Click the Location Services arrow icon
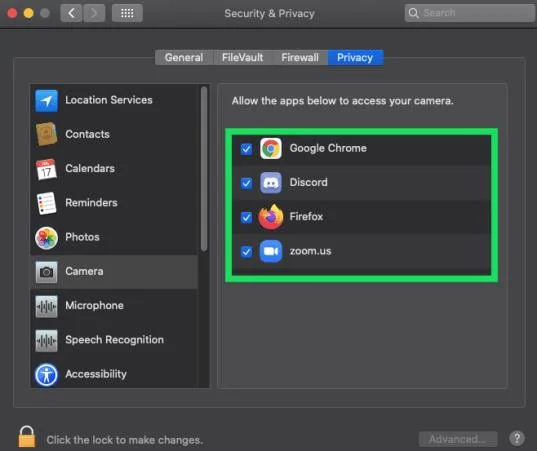The height and width of the screenshot is (451, 537). pos(46,100)
